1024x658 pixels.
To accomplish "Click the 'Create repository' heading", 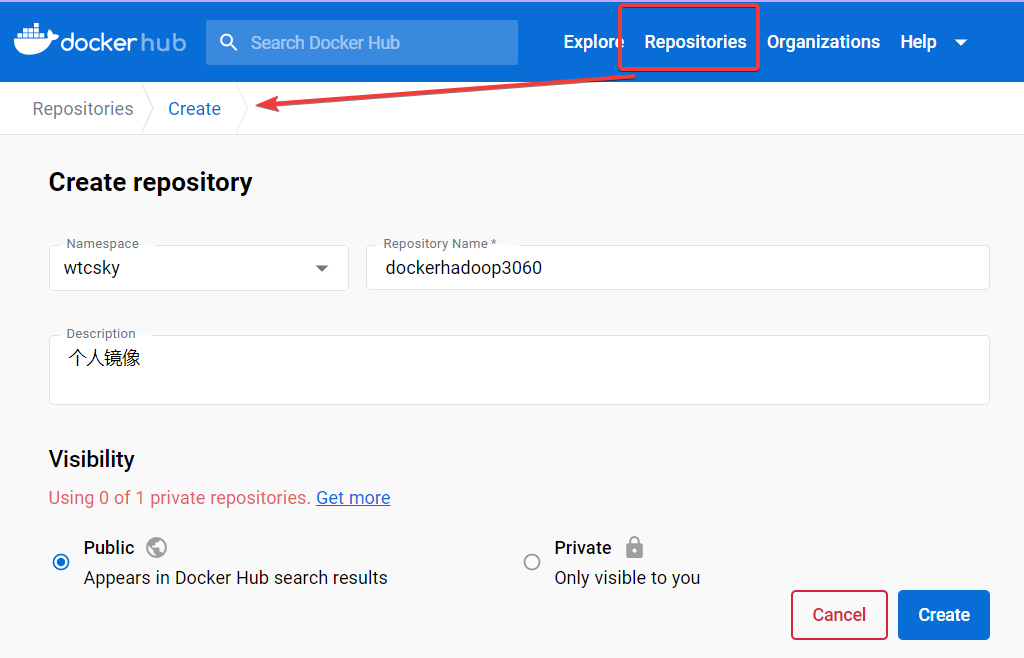I will [x=150, y=182].
